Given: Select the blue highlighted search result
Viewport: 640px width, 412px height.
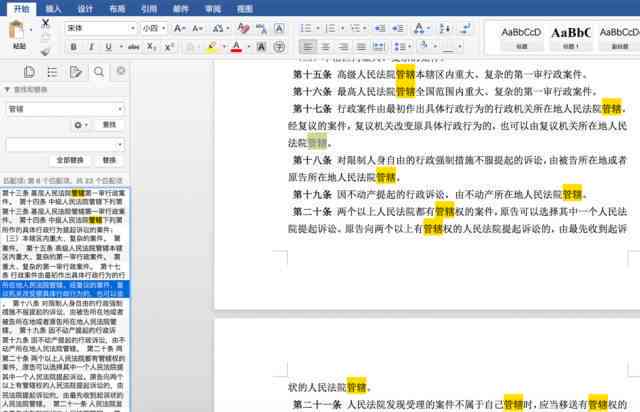Looking at the screenshot, I should click(65, 289).
